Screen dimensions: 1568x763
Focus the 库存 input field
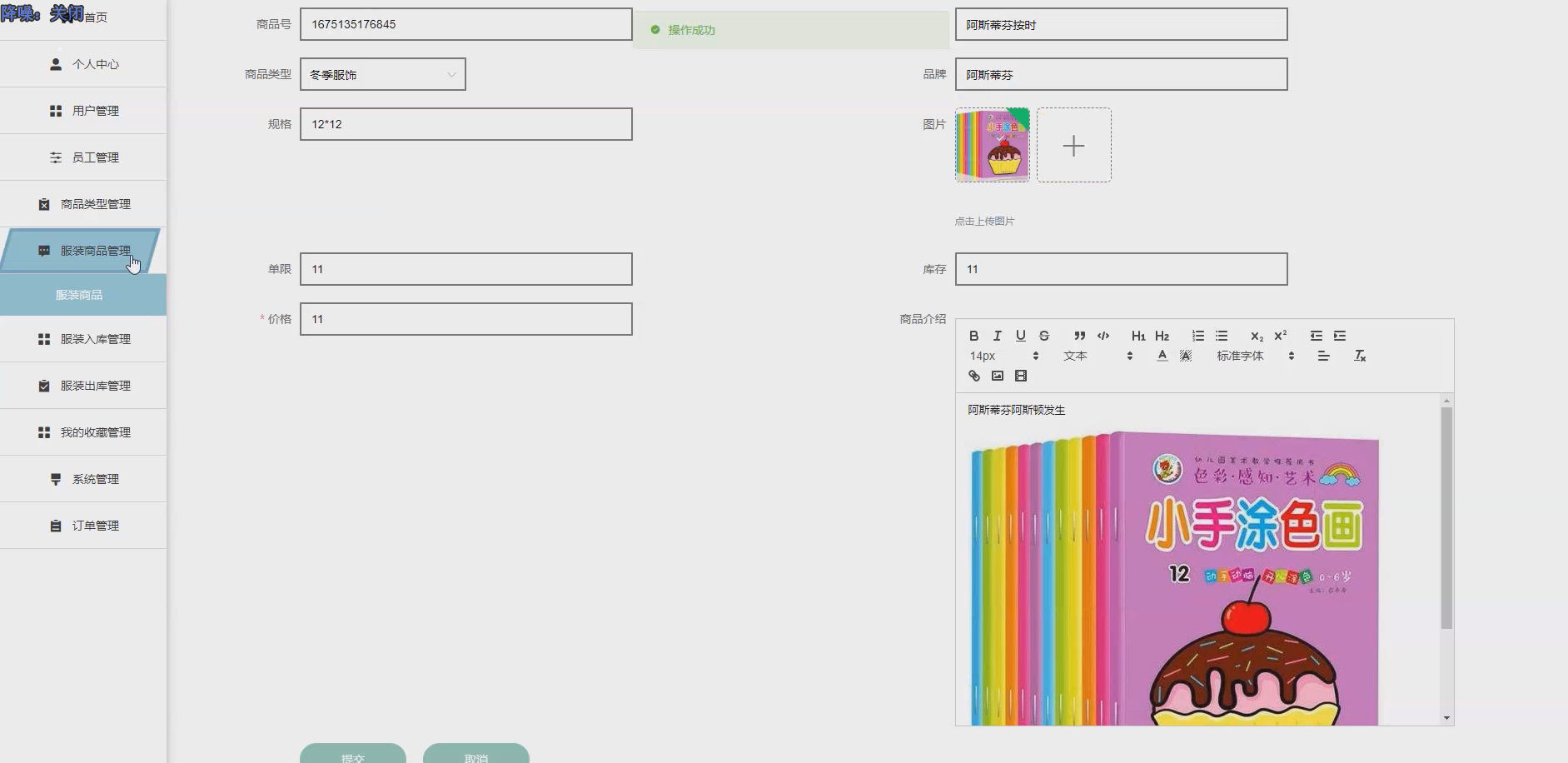[x=1121, y=269]
